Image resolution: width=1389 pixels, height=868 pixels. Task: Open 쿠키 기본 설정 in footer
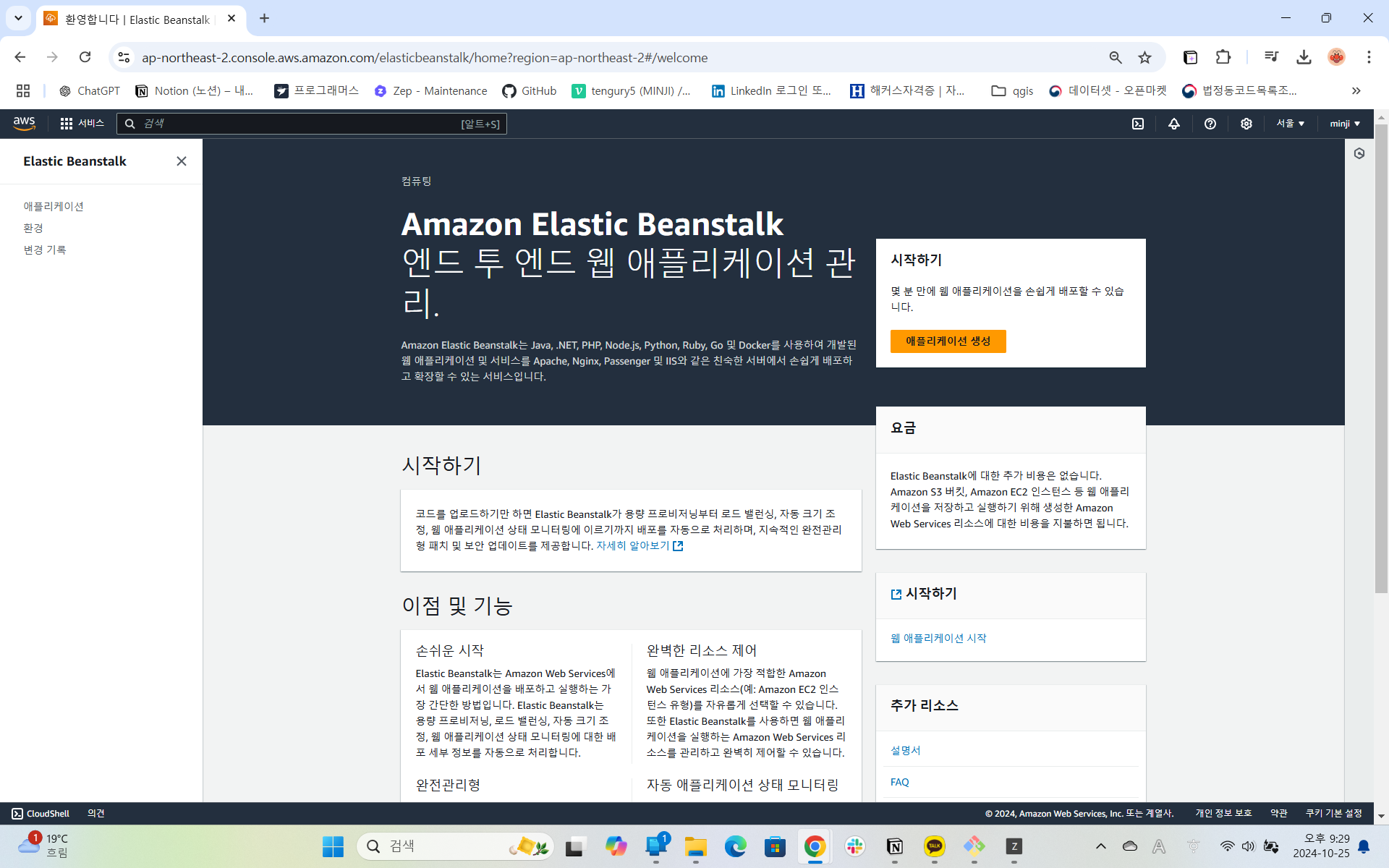click(x=1334, y=814)
